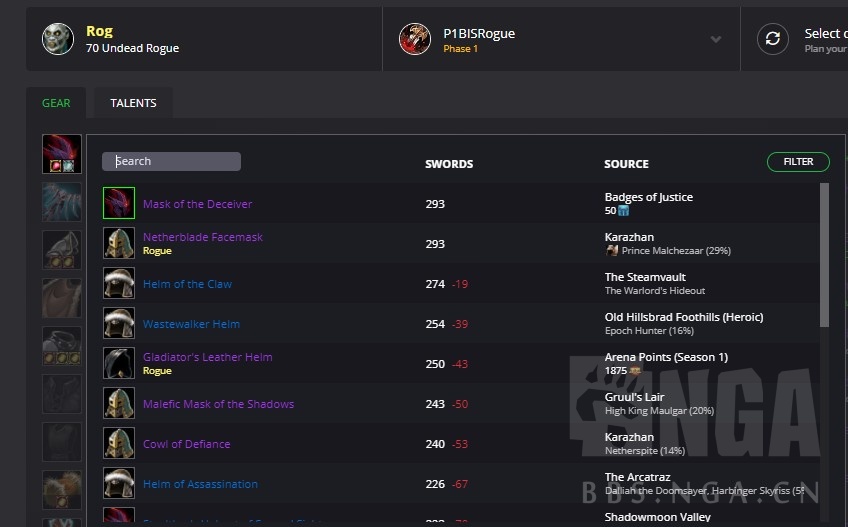Open the Helm of Assassination link
This screenshot has width=848, height=527.
click(200, 484)
